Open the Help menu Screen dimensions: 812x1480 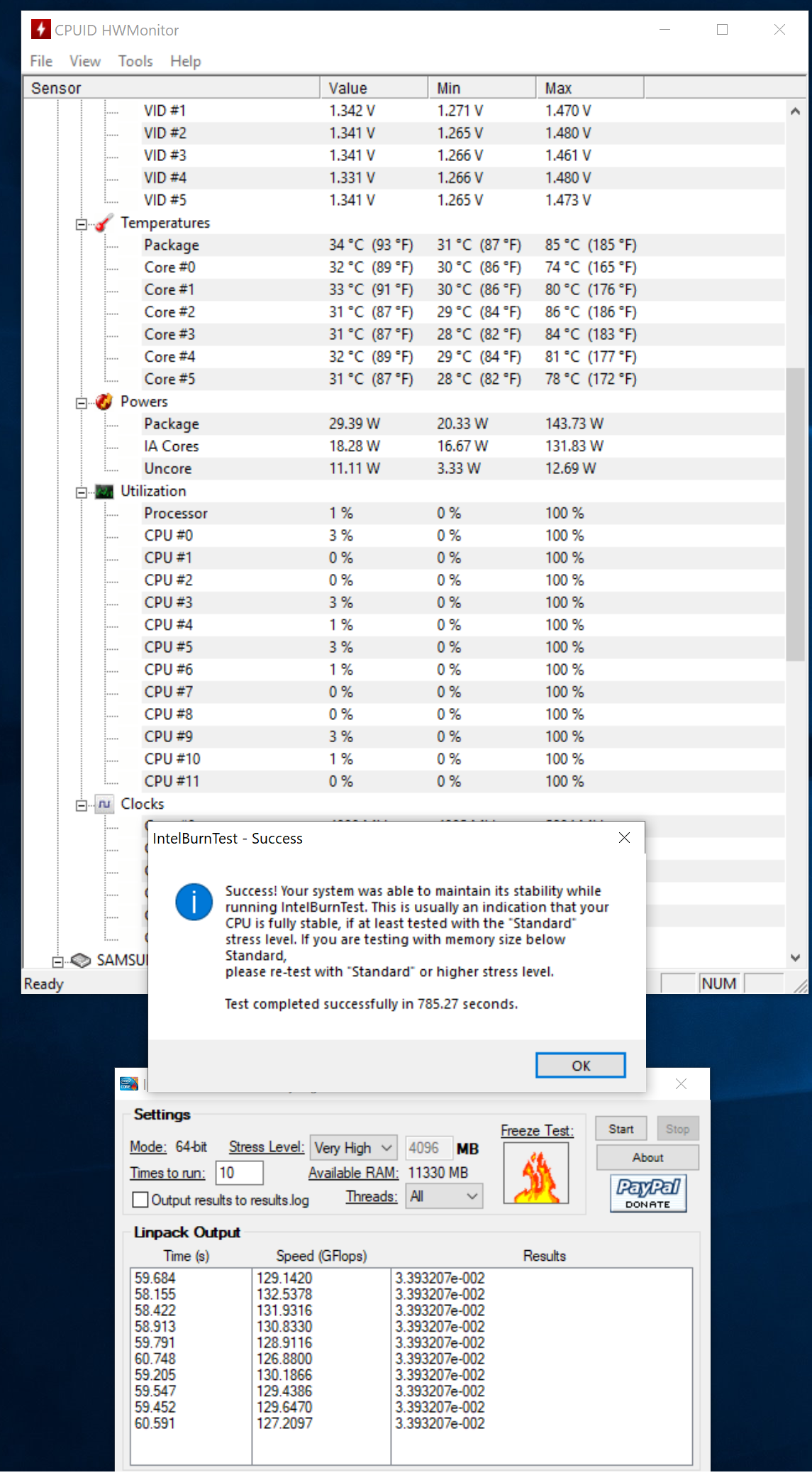point(185,61)
